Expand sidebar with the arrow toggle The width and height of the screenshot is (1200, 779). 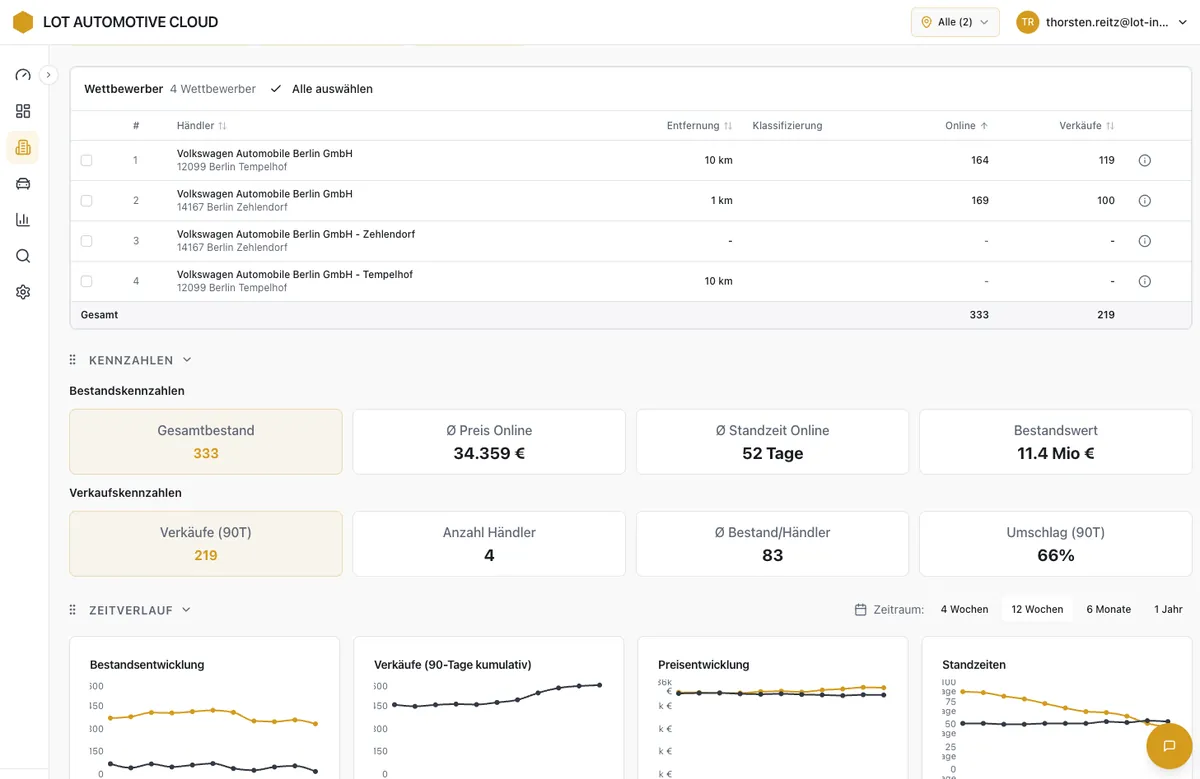[x=48, y=75]
